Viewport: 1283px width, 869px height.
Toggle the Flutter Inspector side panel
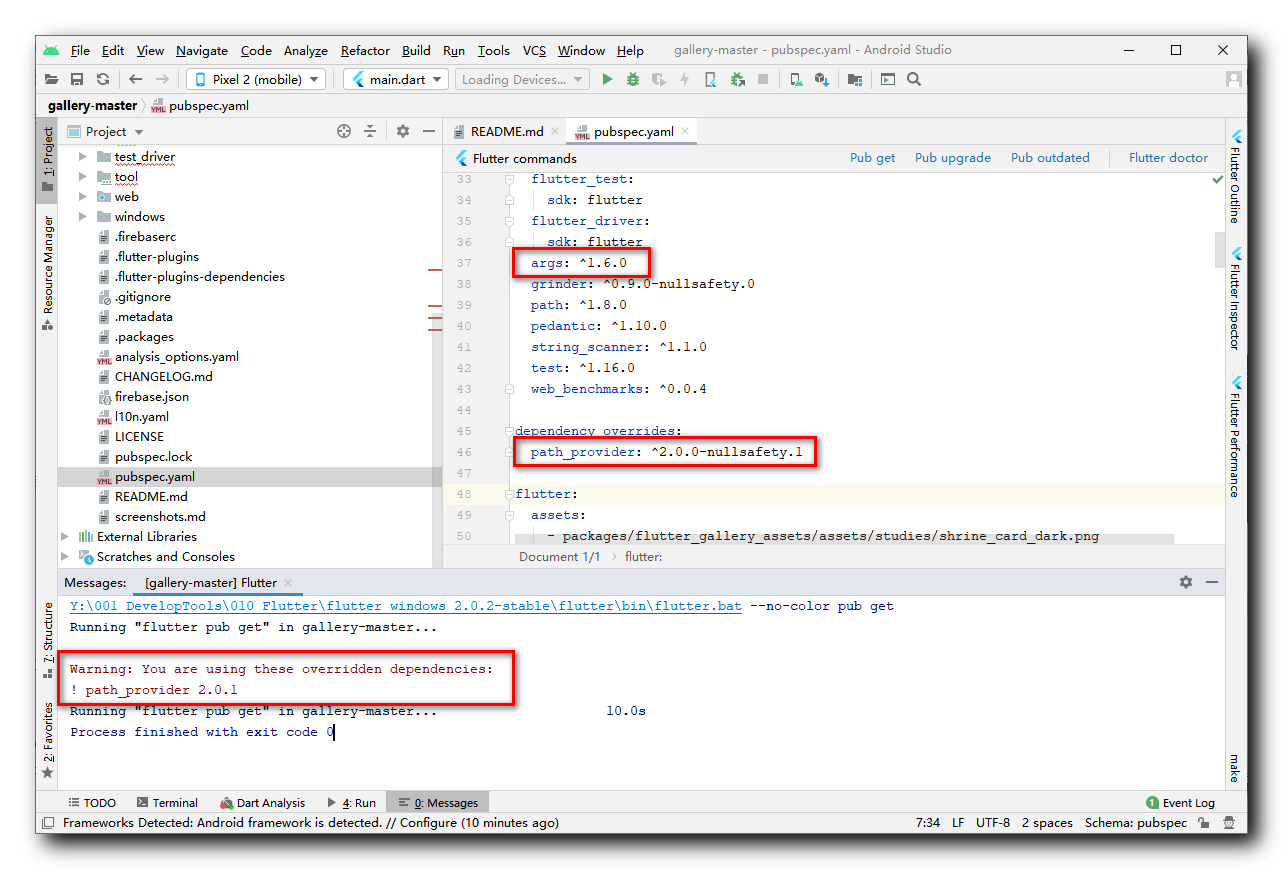(1236, 298)
